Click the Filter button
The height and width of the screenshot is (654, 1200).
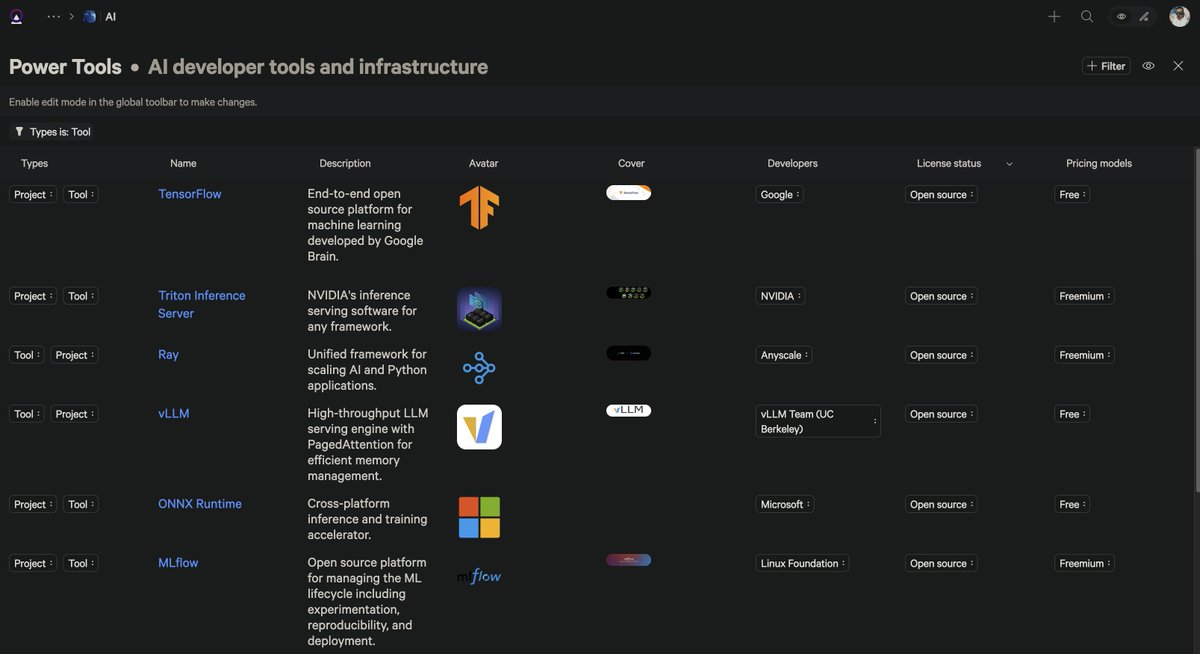click(1106, 66)
